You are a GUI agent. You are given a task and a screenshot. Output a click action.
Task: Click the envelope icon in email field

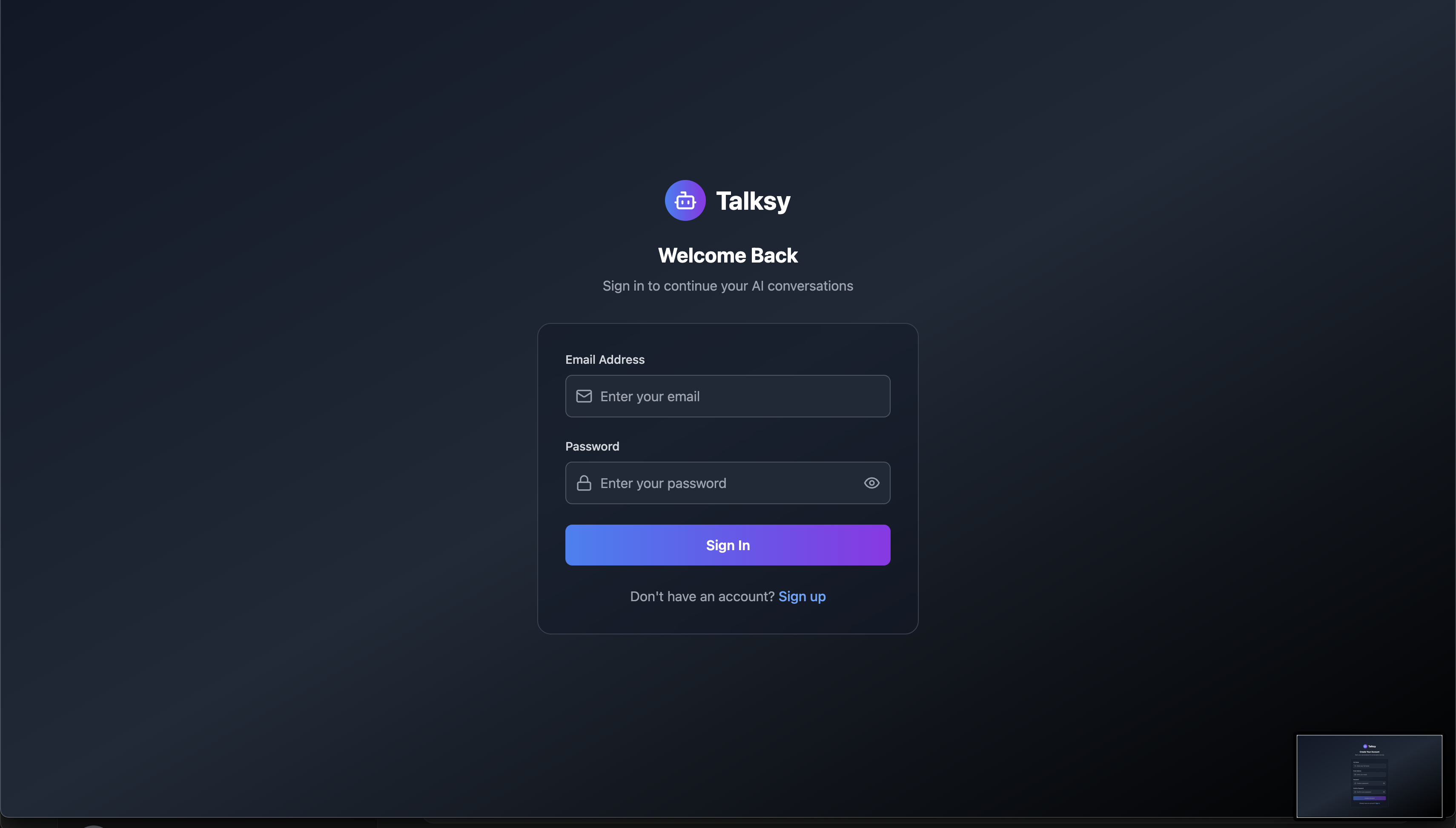[x=584, y=397]
